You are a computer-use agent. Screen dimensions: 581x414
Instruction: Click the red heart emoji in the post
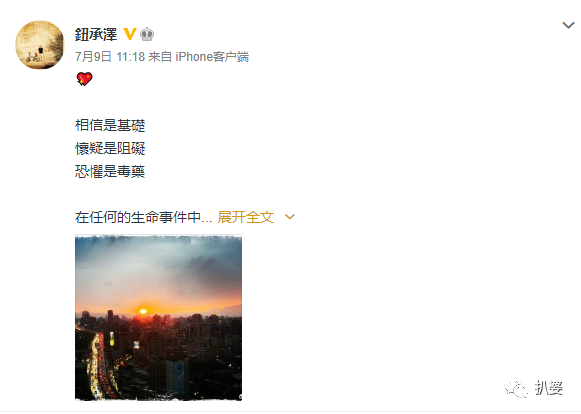pyautogui.click(x=84, y=79)
